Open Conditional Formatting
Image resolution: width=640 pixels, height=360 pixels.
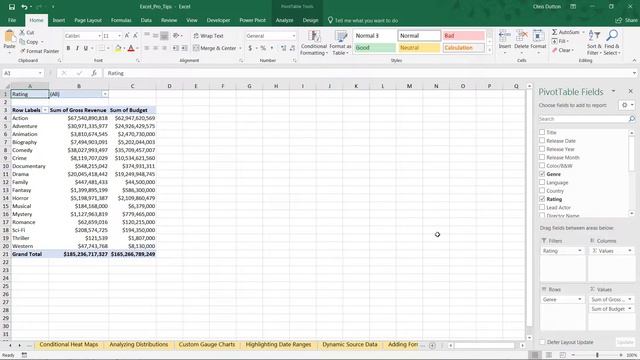point(313,43)
